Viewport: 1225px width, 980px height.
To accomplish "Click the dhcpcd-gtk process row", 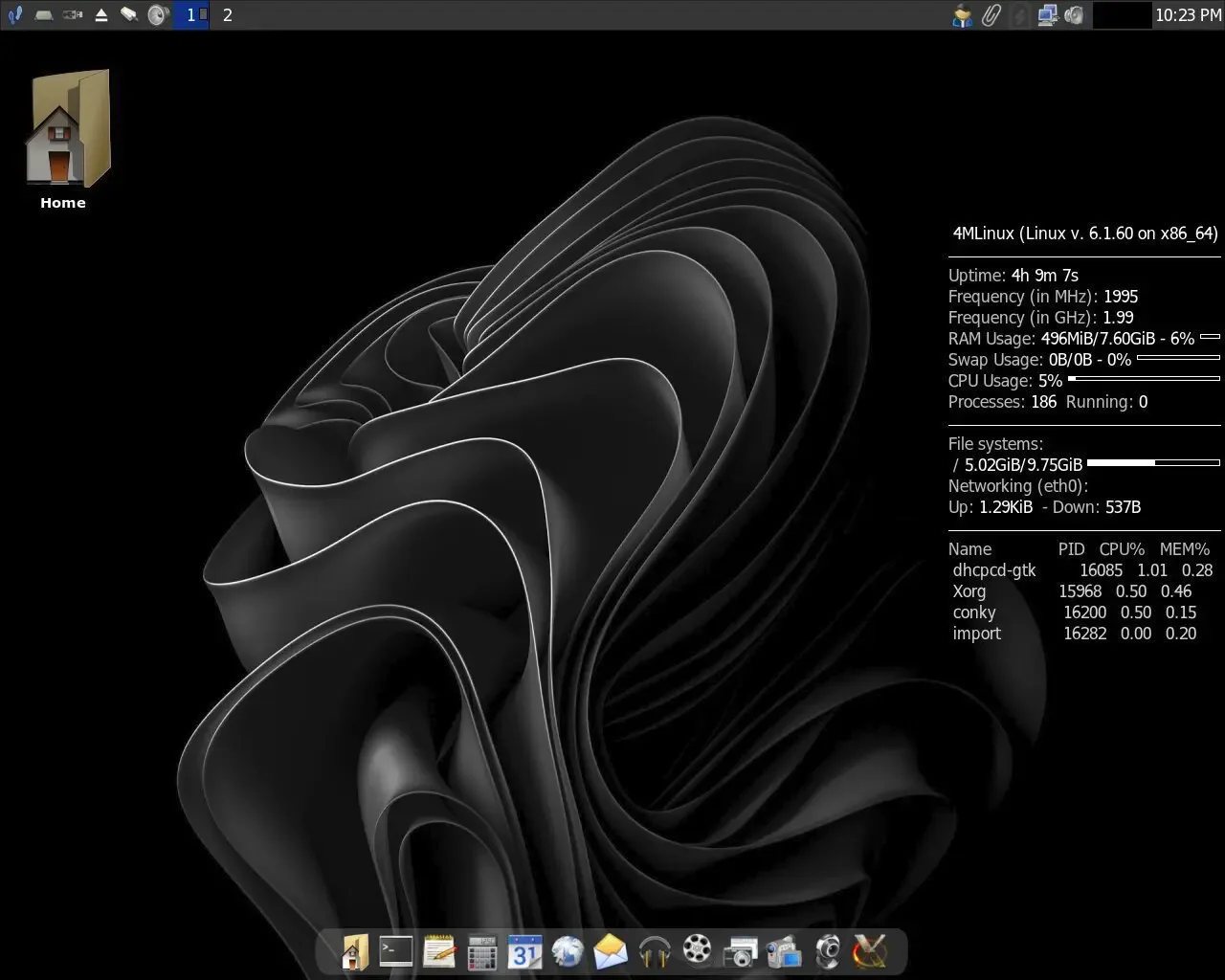I will pyautogui.click(x=1082, y=570).
